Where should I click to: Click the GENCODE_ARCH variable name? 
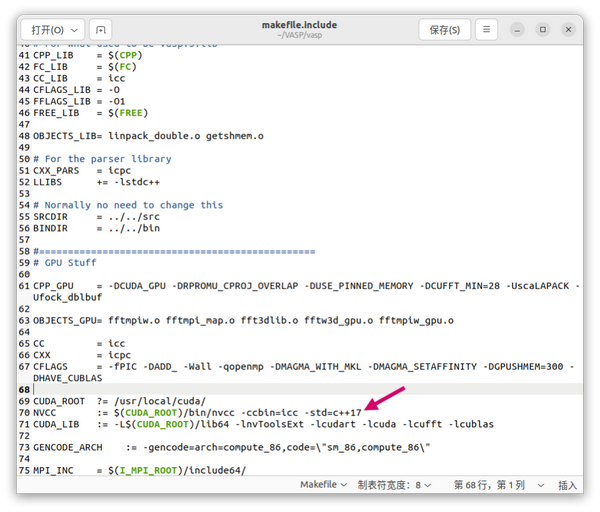coord(68,447)
